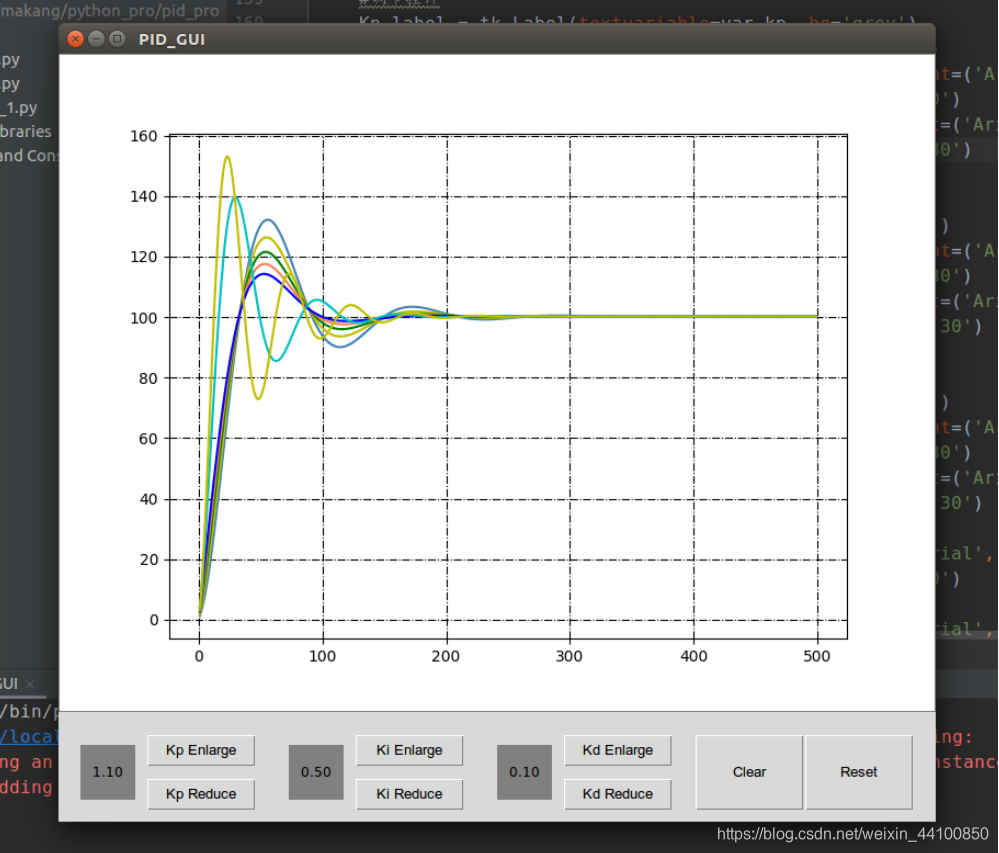Click the y-axis label 100
Image resolution: width=999 pixels, height=853 pixels.
pos(143,318)
